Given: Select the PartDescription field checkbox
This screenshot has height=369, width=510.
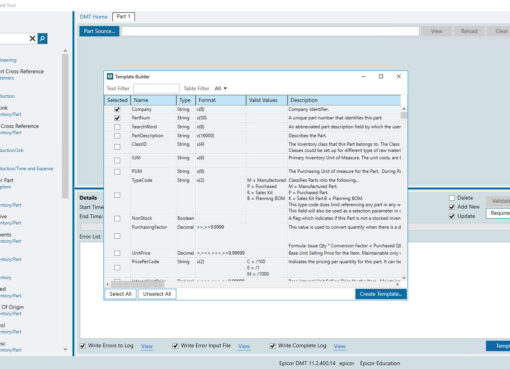Looking at the screenshot, I should 117,136.
